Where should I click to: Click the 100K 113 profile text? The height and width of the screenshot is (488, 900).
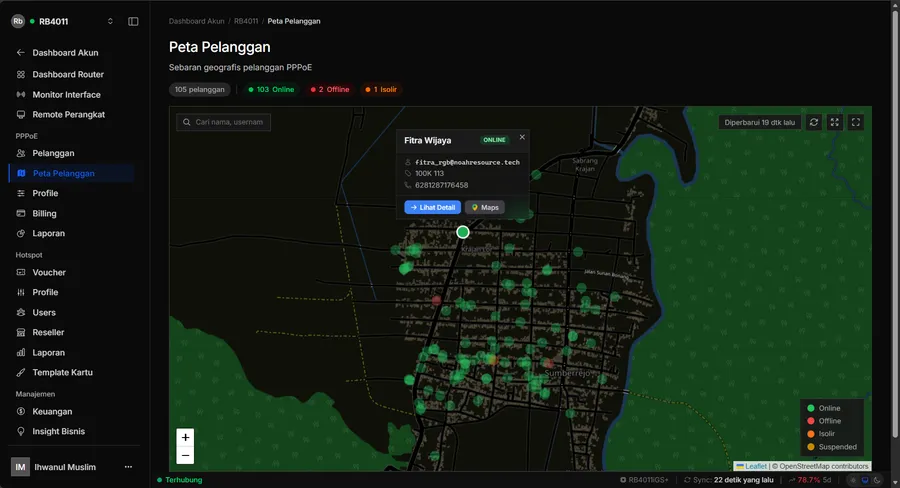click(x=429, y=173)
